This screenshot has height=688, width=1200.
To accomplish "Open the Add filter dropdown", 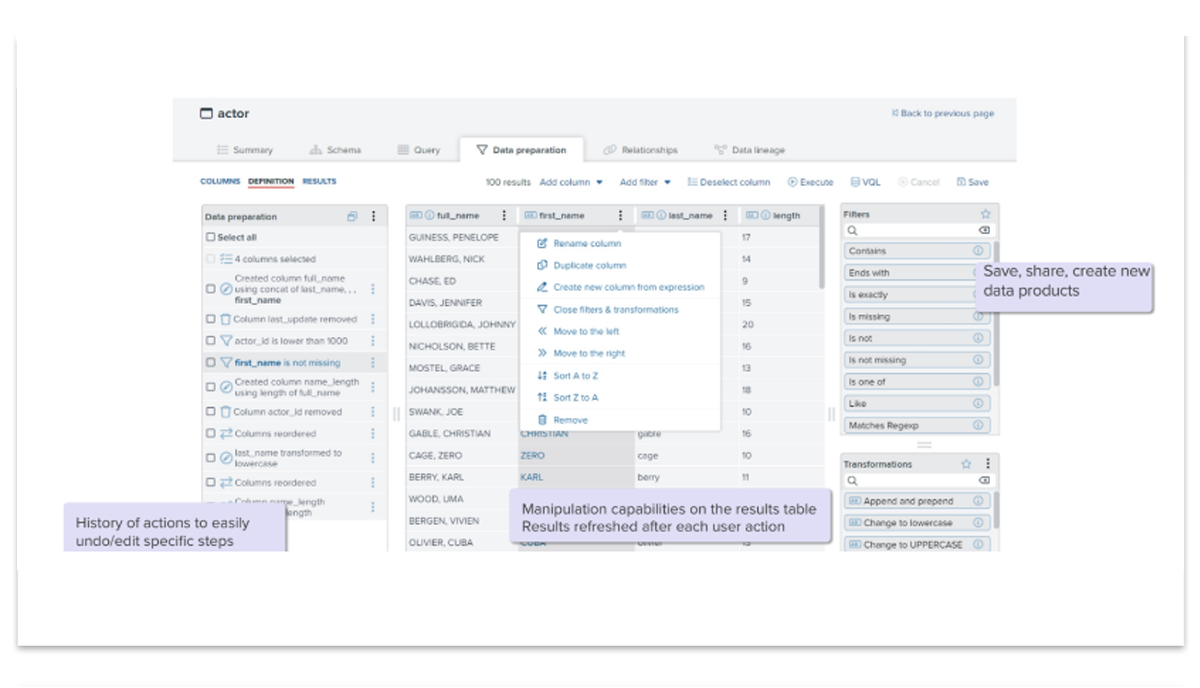I will click(x=645, y=182).
